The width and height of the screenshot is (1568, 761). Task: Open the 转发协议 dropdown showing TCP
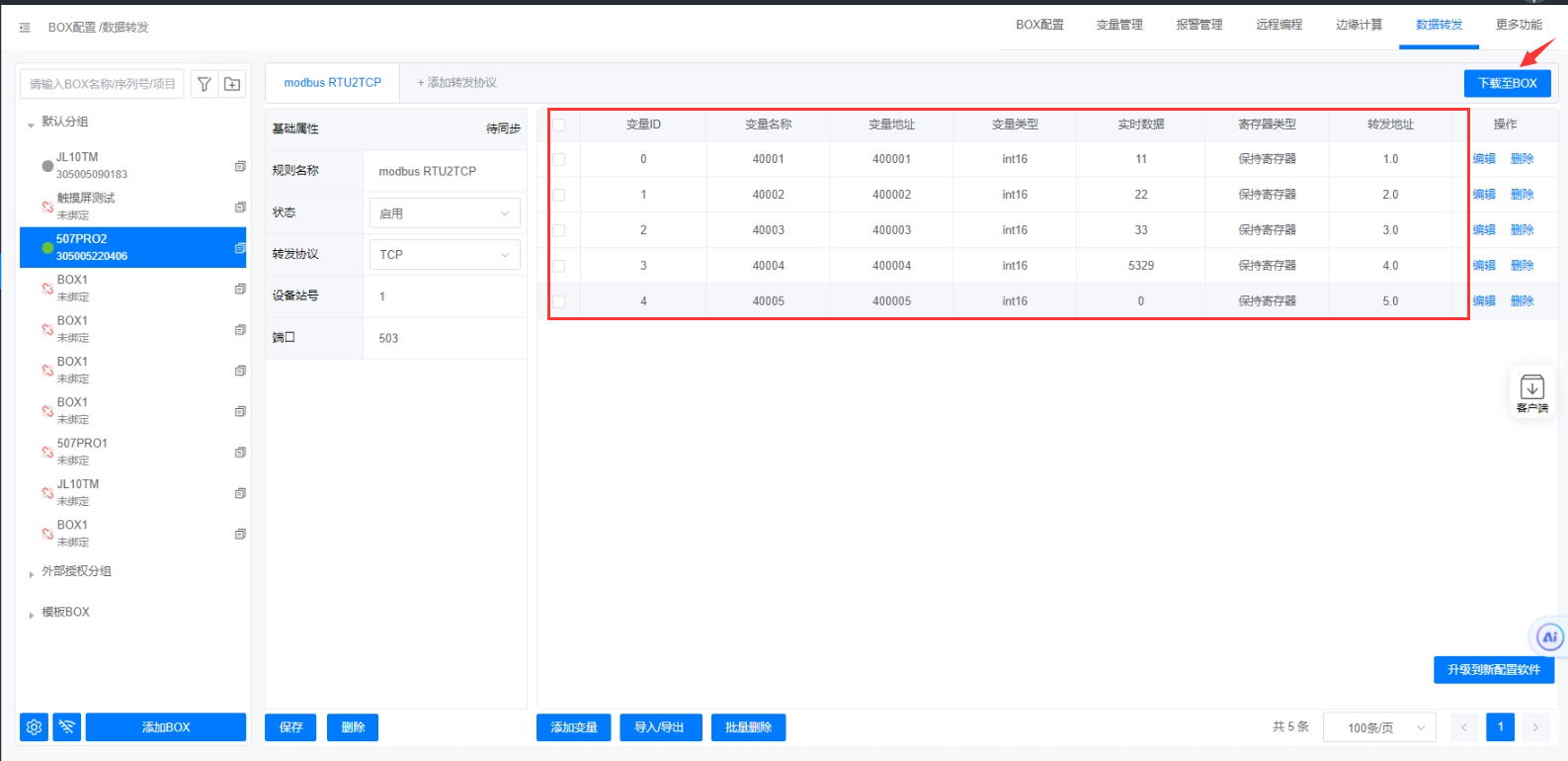(445, 254)
